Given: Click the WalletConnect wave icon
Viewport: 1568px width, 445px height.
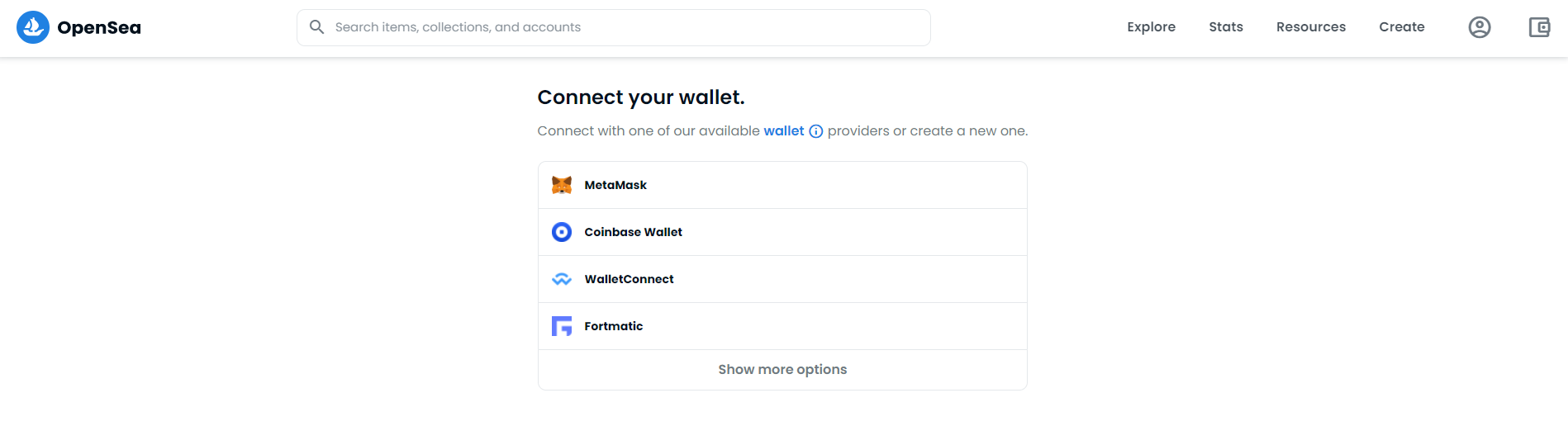Looking at the screenshot, I should pos(562,279).
